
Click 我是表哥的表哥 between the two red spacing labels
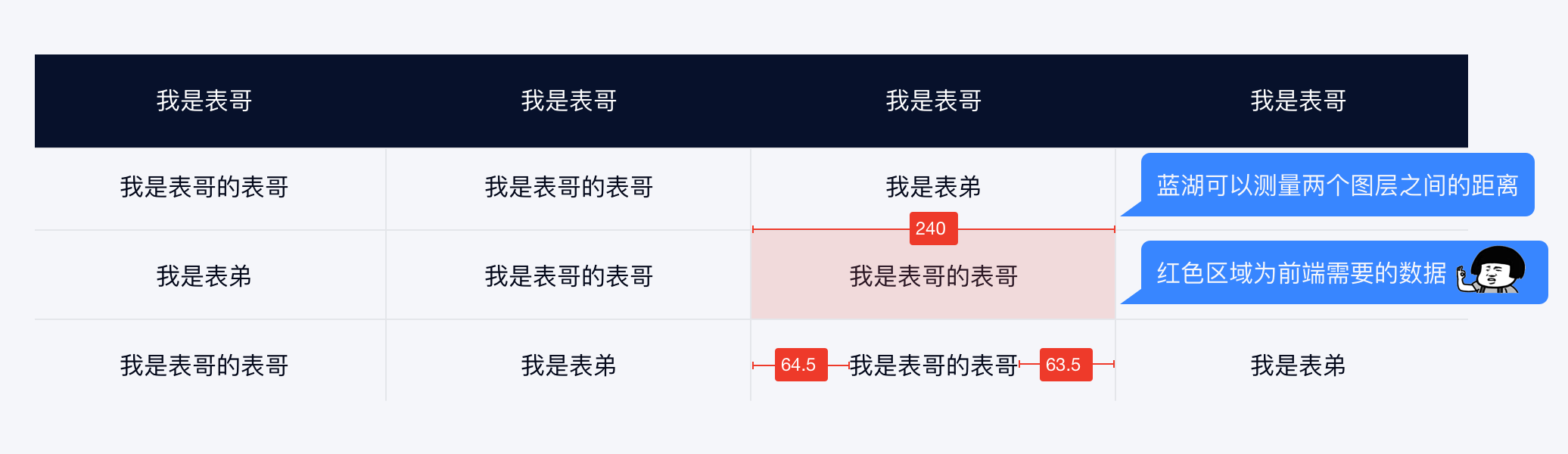point(934,365)
